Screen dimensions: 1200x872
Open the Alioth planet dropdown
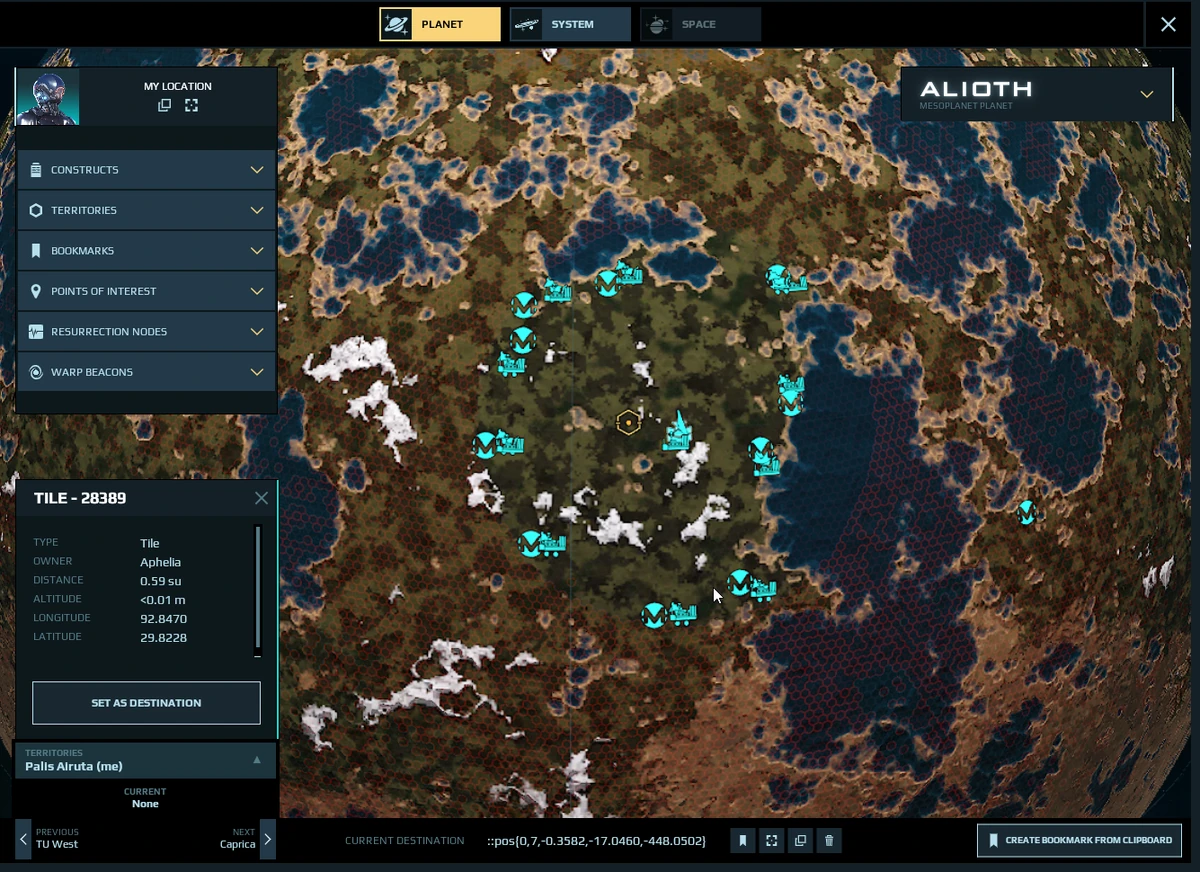pyautogui.click(x=1146, y=93)
